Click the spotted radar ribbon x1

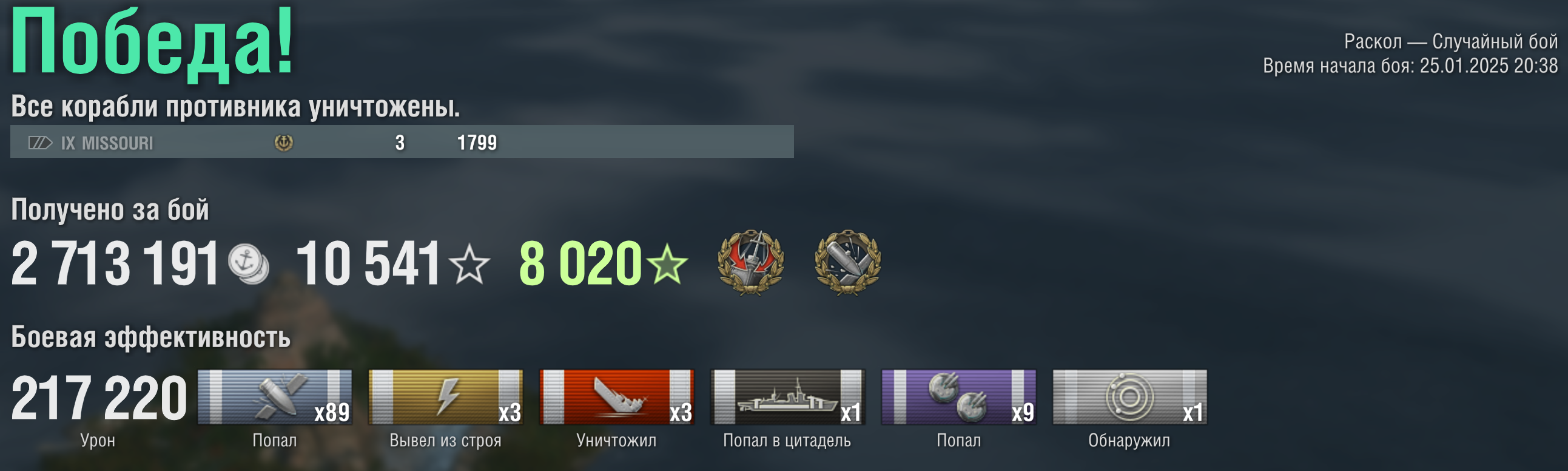1129,397
